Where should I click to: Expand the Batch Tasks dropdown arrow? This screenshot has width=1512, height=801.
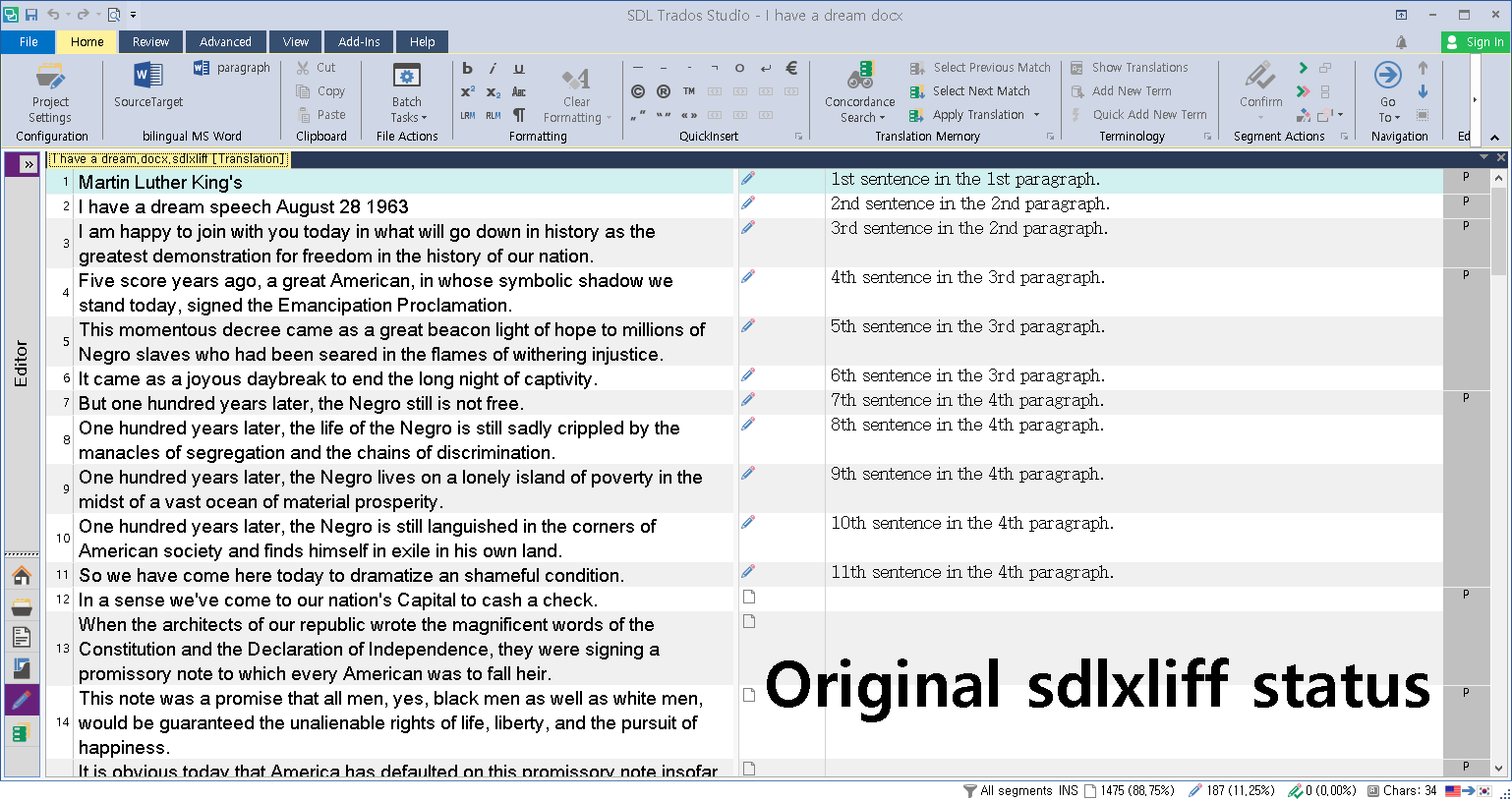424,118
